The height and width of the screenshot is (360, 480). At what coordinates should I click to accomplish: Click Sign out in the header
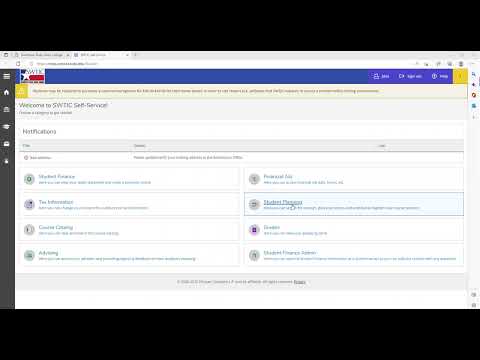coord(410,76)
